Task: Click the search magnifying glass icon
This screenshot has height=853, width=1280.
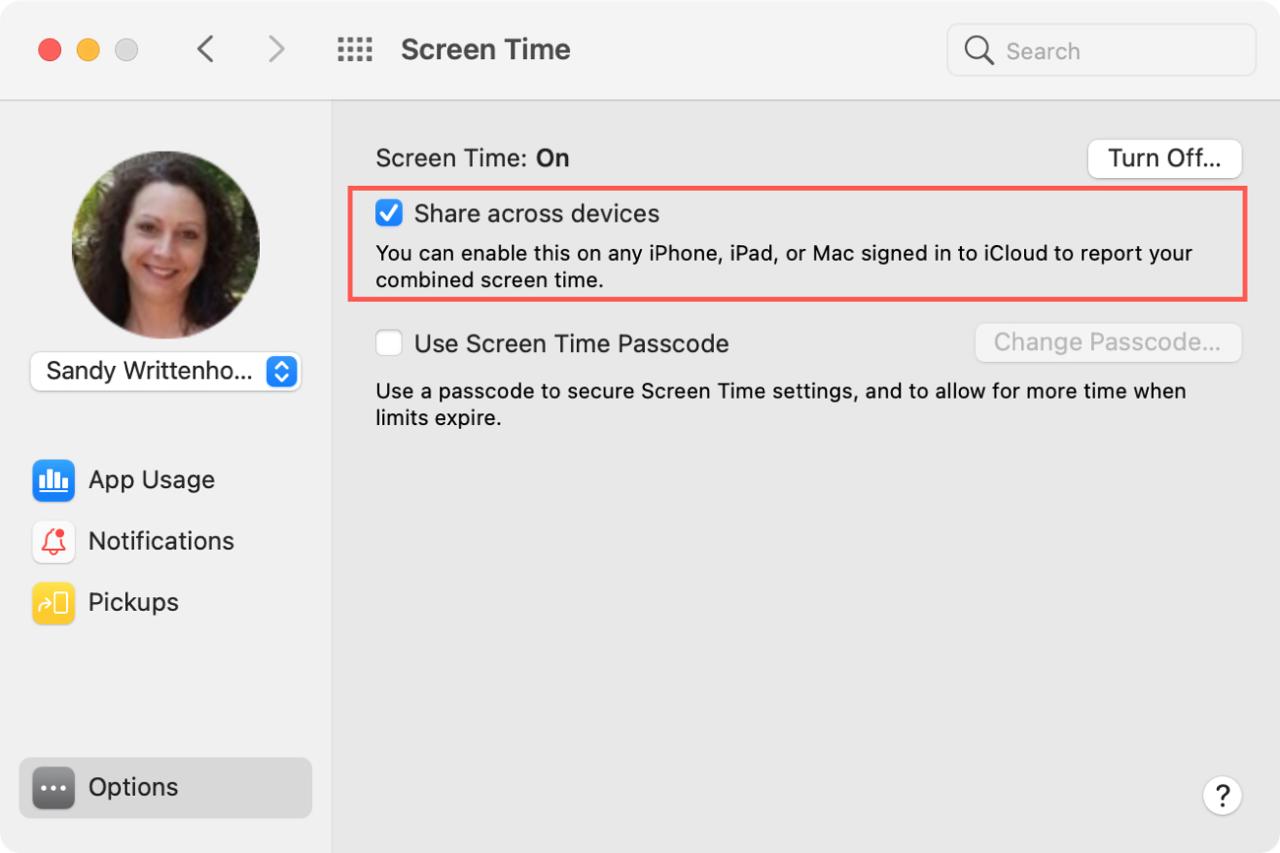Action: 977,50
